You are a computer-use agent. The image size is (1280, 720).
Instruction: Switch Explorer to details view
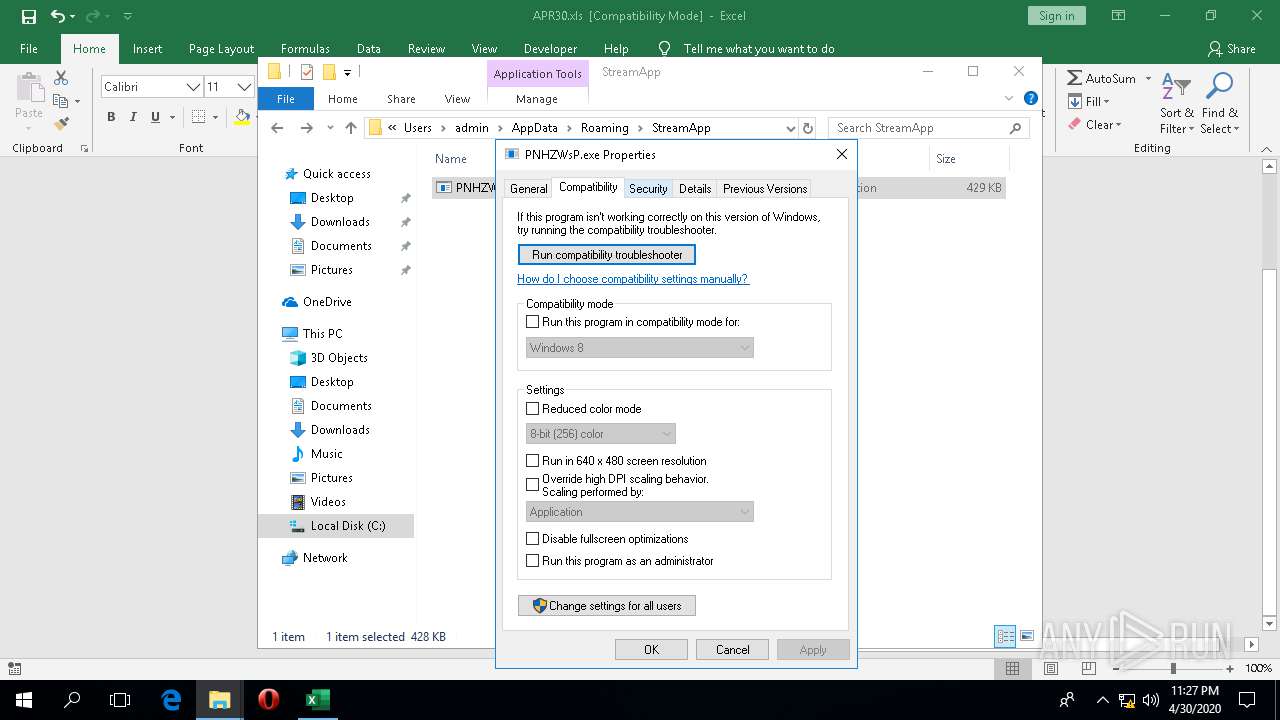[x=1006, y=636]
